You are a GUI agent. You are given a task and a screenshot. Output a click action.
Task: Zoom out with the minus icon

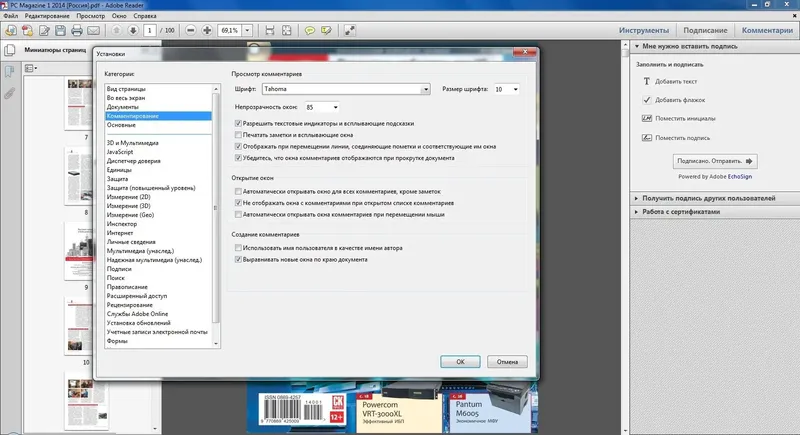click(x=190, y=31)
